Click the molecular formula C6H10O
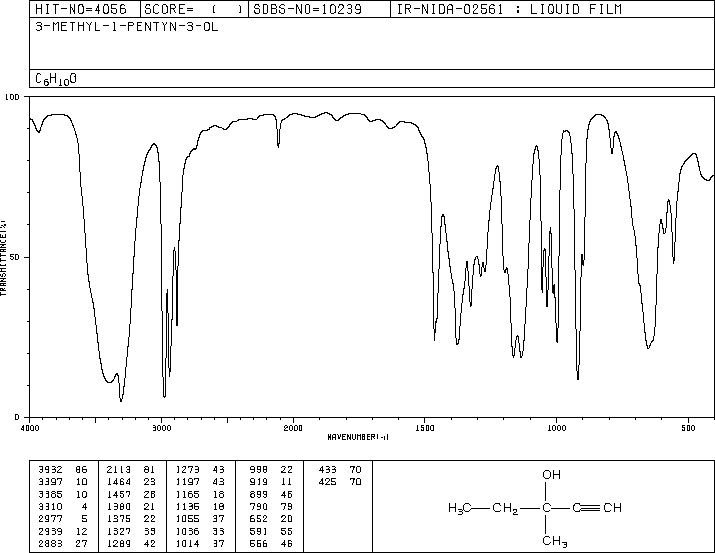 point(56,79)
